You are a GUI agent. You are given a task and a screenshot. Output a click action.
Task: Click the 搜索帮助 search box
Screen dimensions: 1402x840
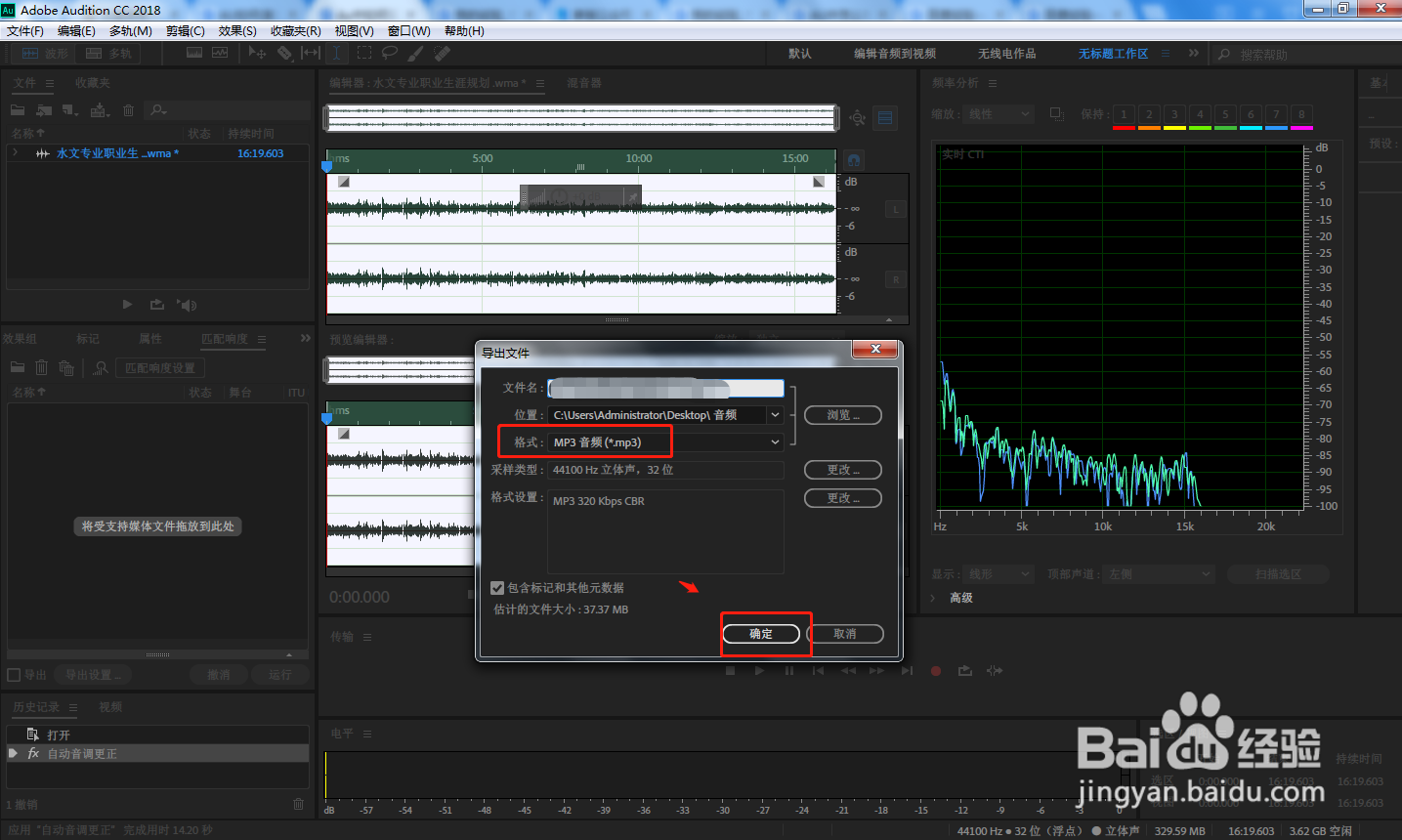coord(1305,55)
